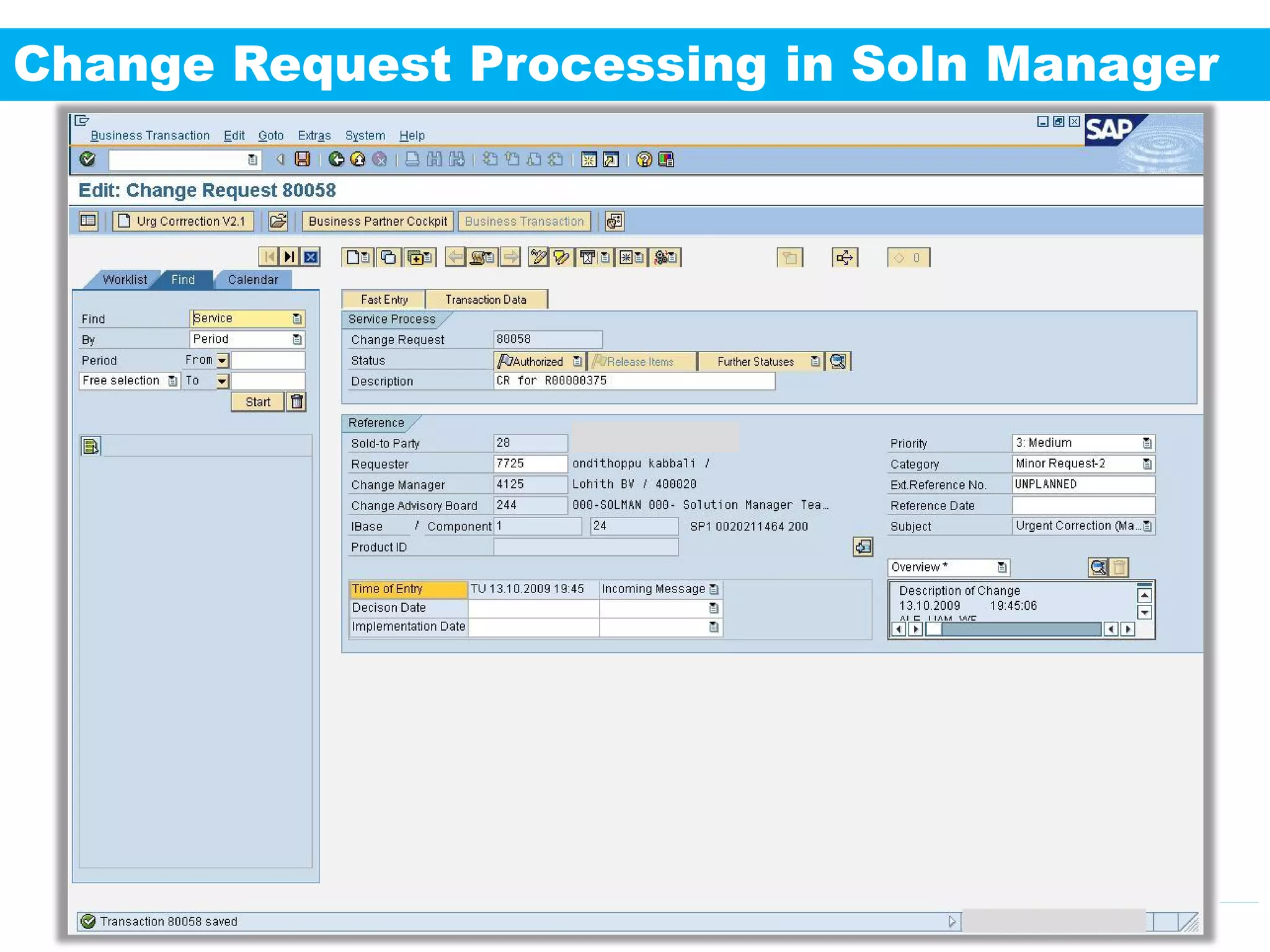This screenshot has width=1270, height=952.
Task: Open the Category 'Minor Request-2' dropdown
Action: pyautogui.click(x=1147, y=464)
